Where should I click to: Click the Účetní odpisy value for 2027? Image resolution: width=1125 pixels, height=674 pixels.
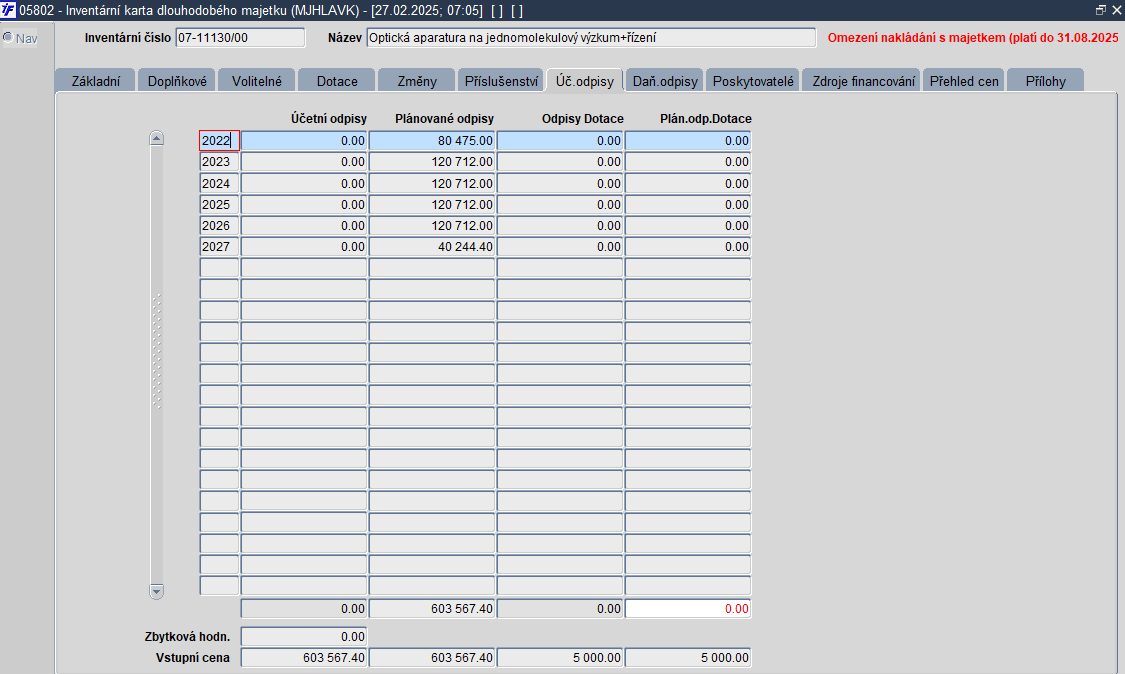(x=304, y=246)
